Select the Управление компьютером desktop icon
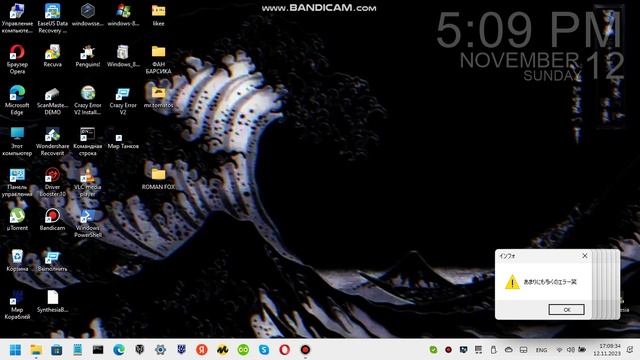Viewport: 640px width, 360px height. tap(17, 18)
